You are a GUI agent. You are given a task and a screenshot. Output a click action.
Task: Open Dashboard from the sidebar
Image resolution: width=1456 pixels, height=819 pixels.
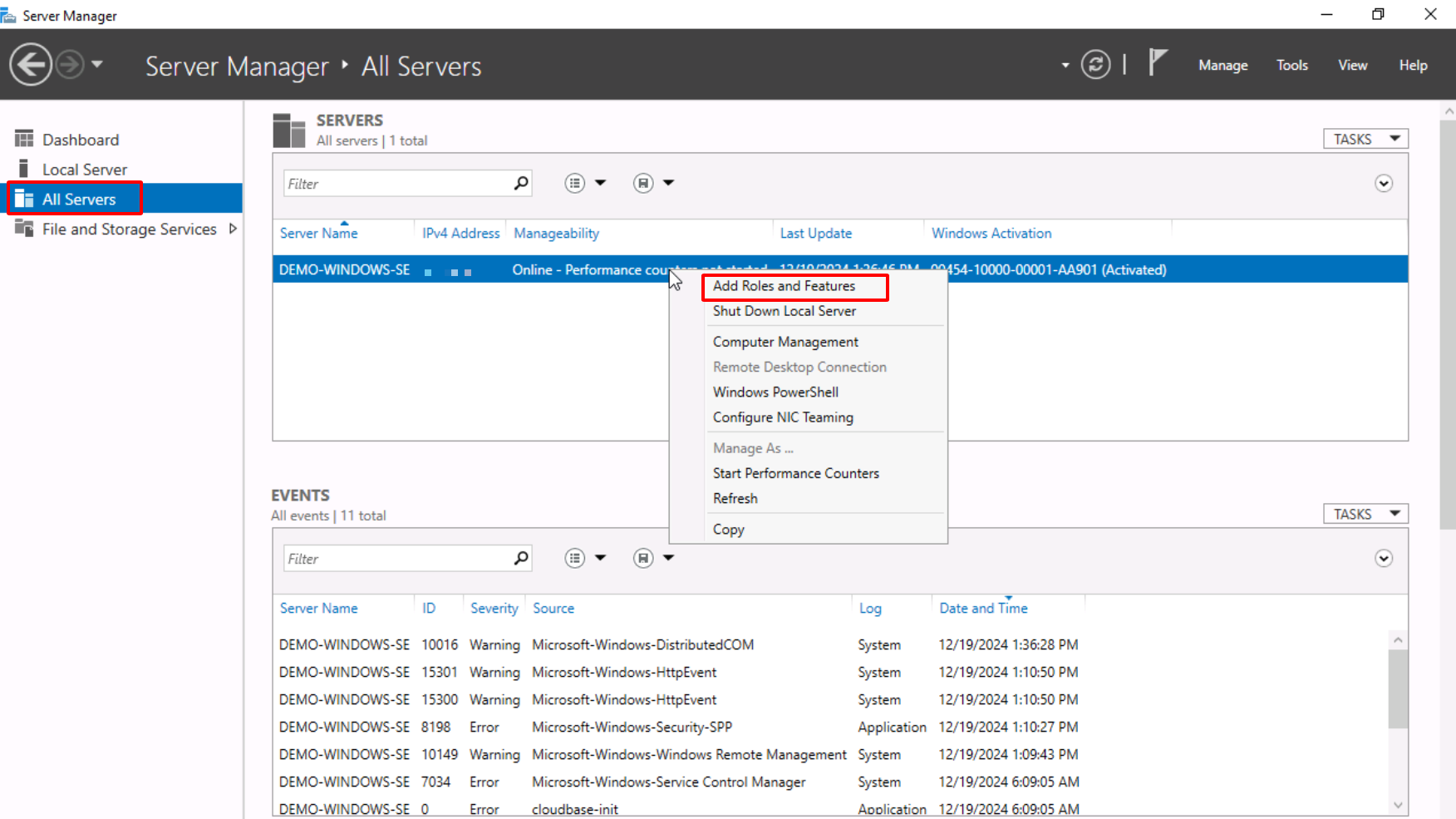click(x=81, y=140)
